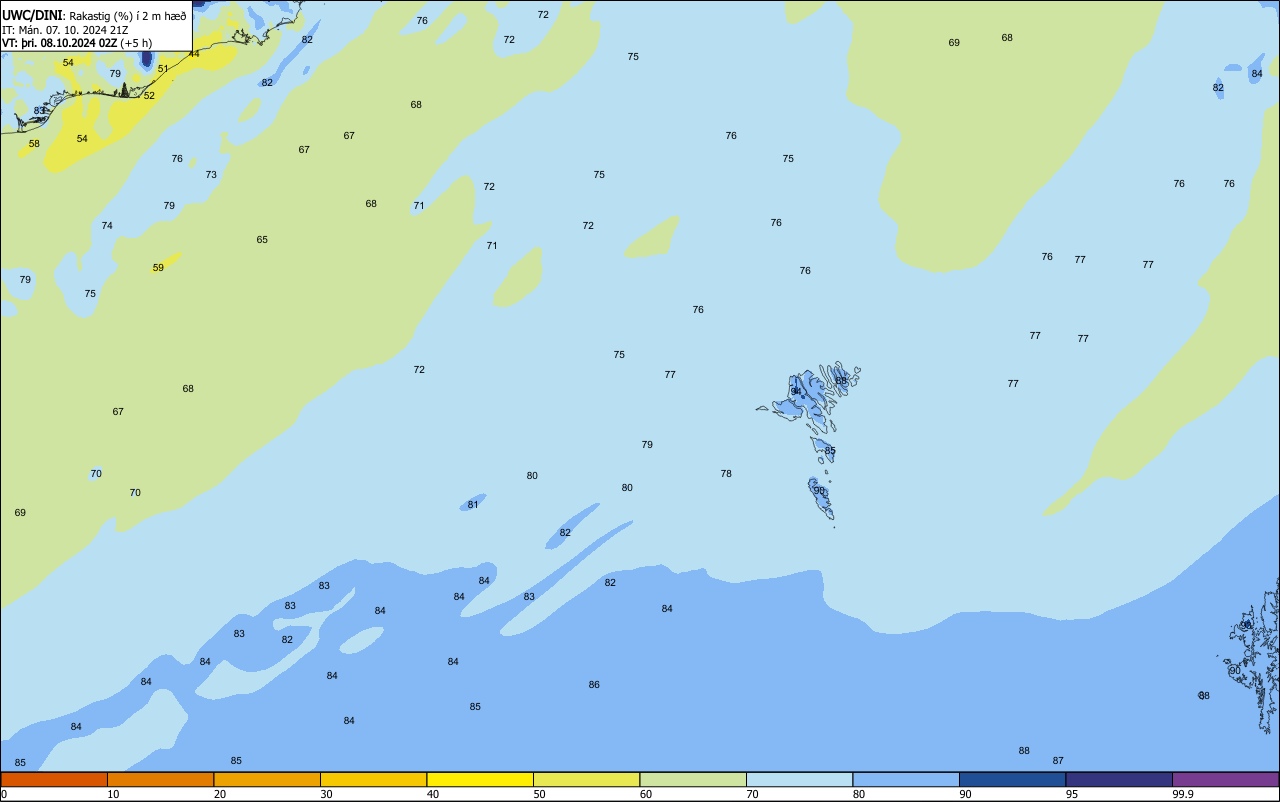Click the legend tick label 10
1280x802 pixels.
click(x=113, y=794)
